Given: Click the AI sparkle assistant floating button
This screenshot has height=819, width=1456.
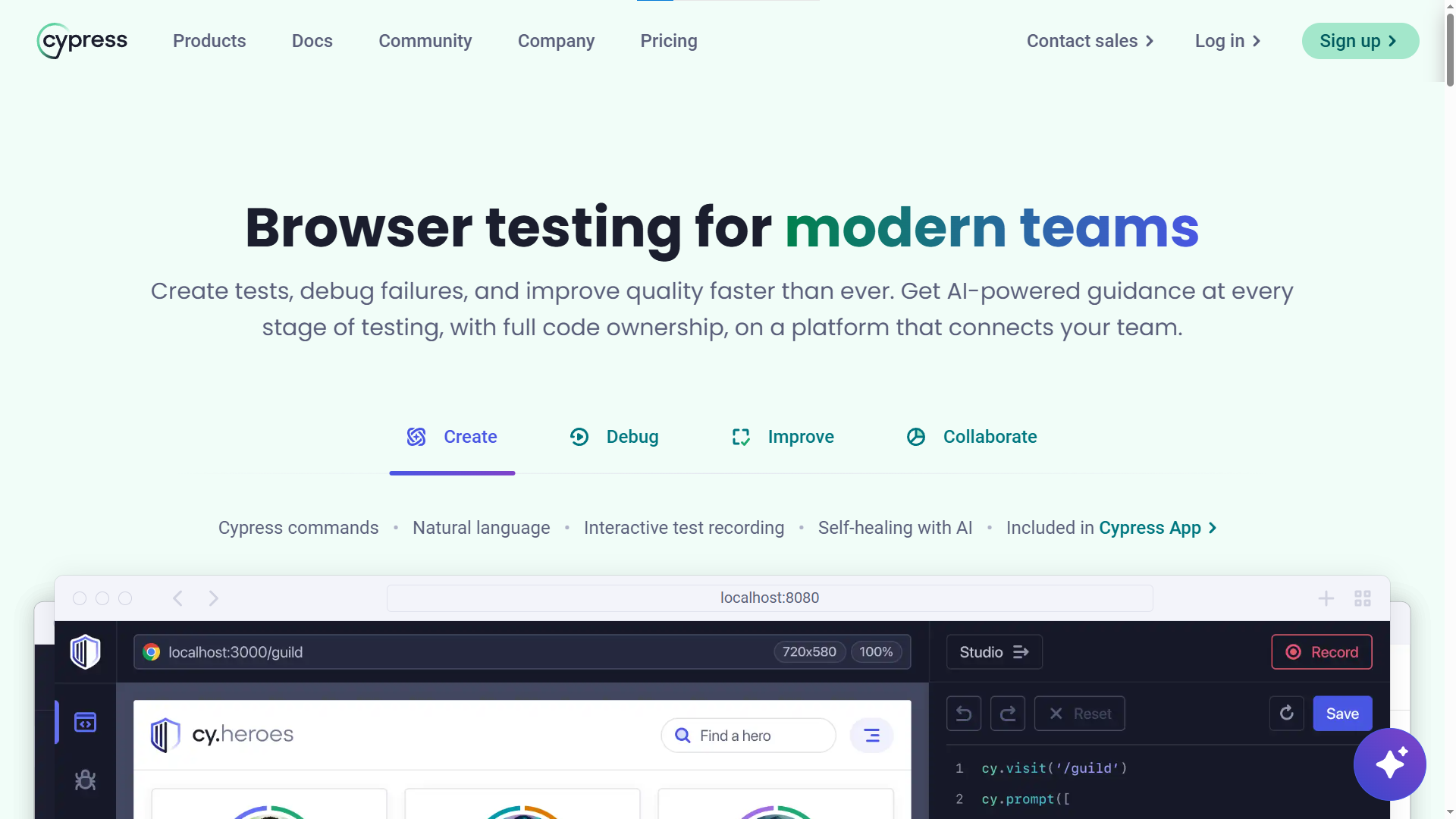Looking at the screenshot, I should pos(1389,764).
